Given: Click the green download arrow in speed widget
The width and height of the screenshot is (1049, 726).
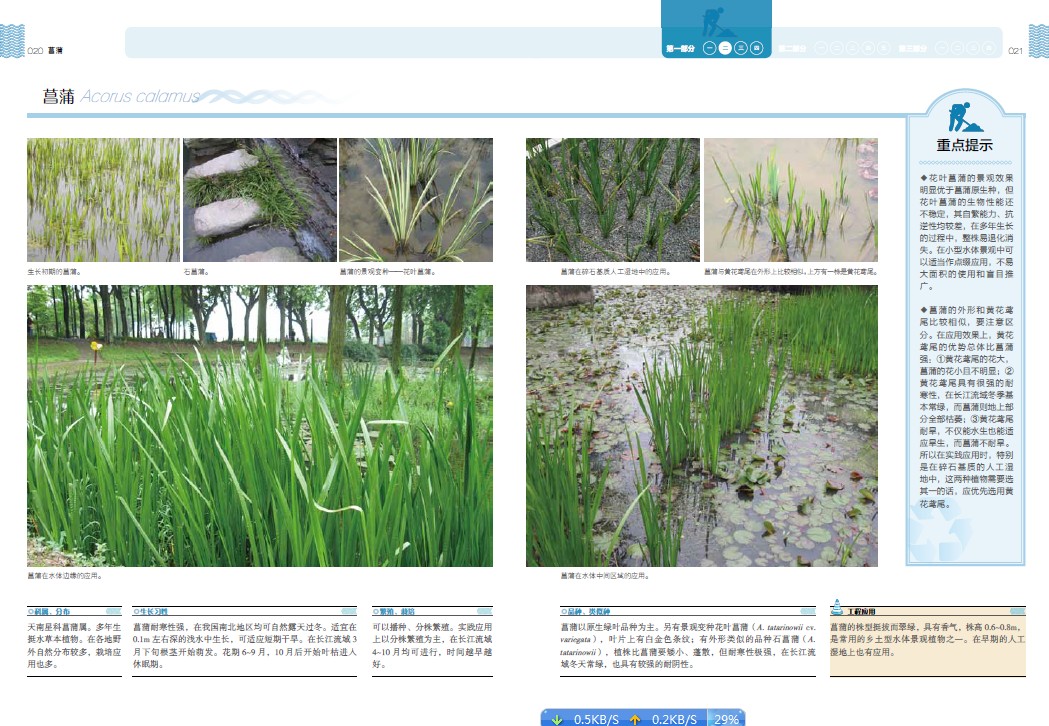Looking at the screenshot, I should point(558,718).
